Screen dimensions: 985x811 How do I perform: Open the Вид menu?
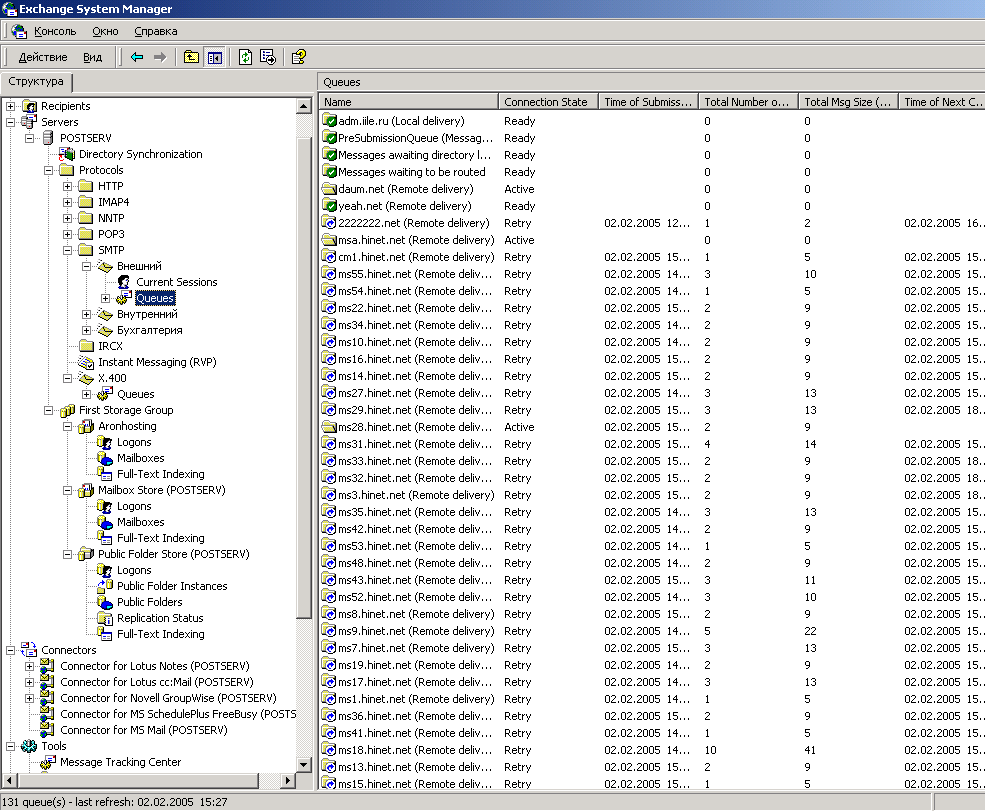pos(92,57)
